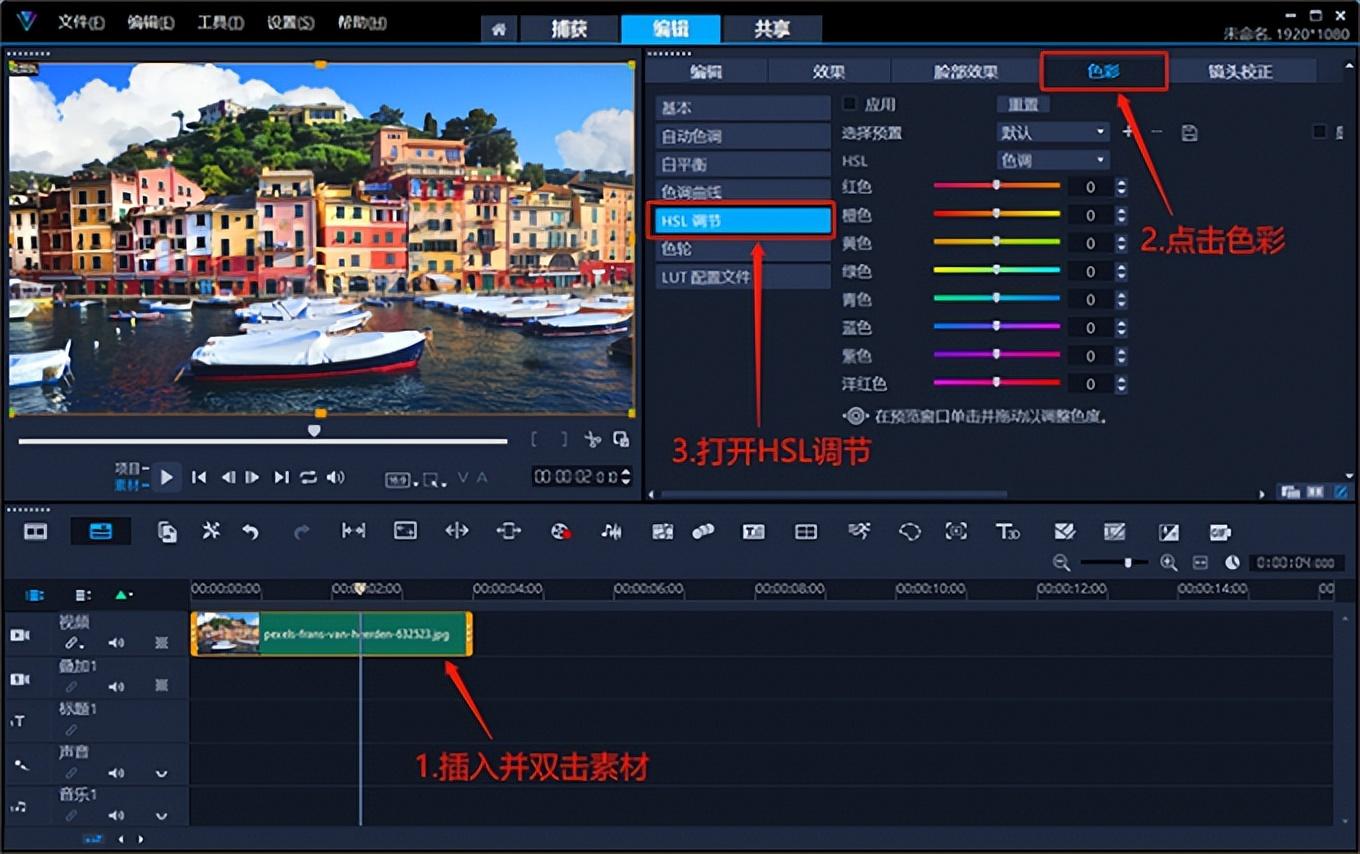Mute the 叠加1 track speaker

pyautogui.click(x=116, y=687)
